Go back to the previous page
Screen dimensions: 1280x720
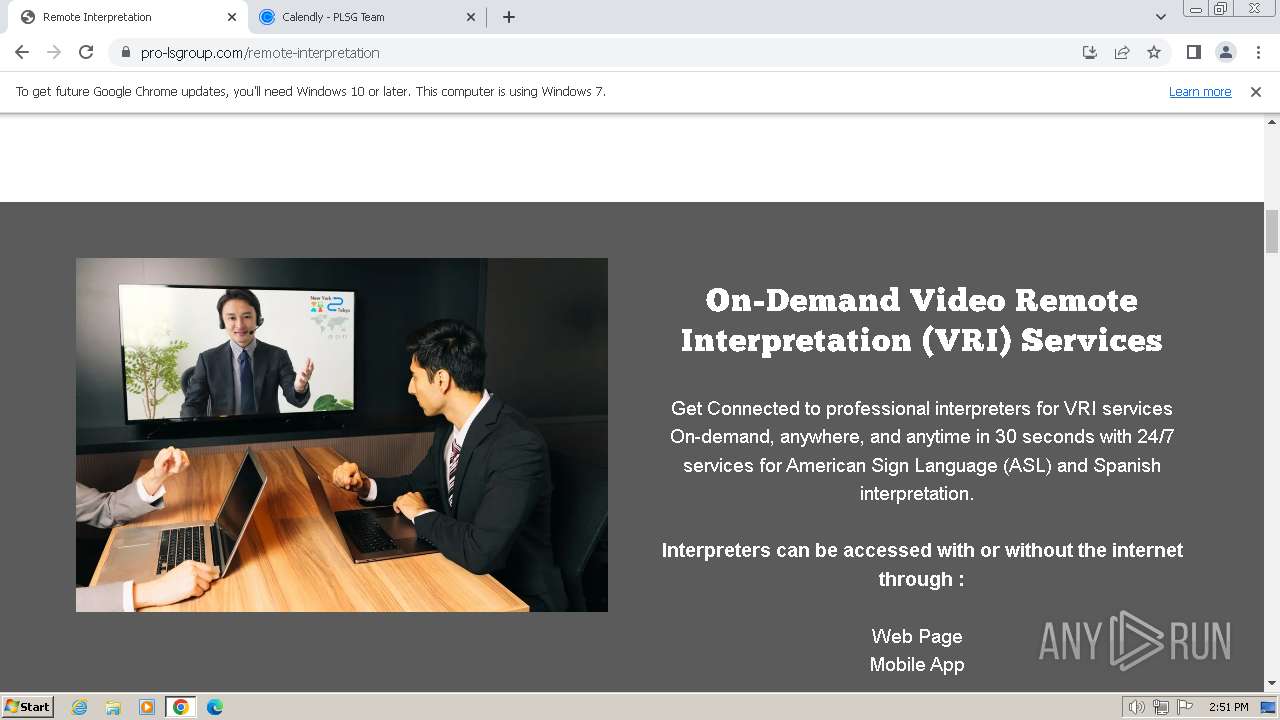tap(22, 52)
